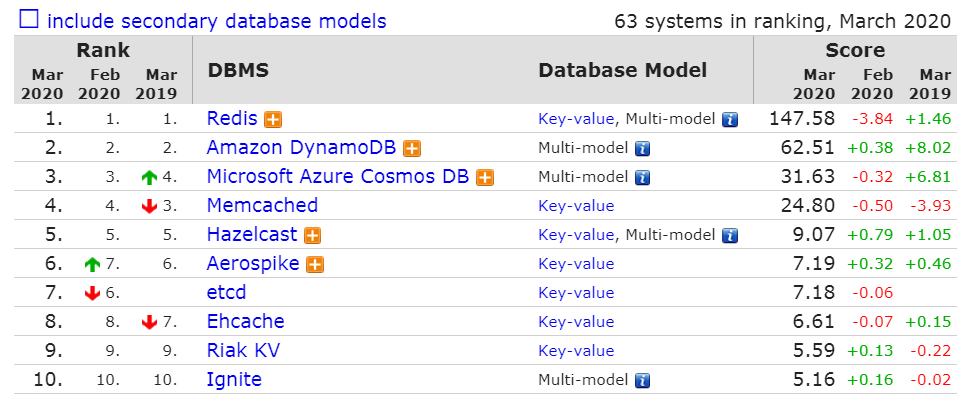Screen dimensions: 966x399
Task: Open the info icon in the Redis row
Action: point(730,119)
